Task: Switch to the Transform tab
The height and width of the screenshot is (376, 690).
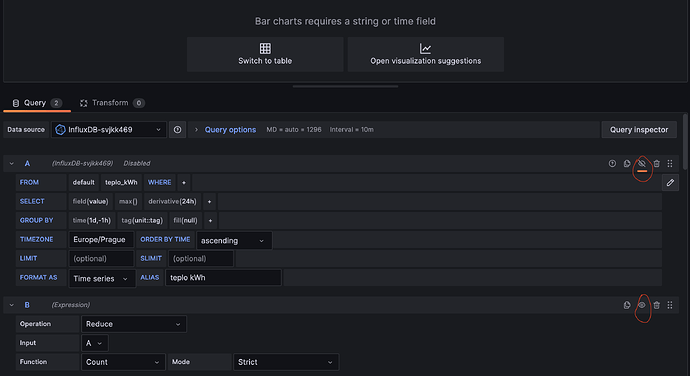Action: point(112,103)
